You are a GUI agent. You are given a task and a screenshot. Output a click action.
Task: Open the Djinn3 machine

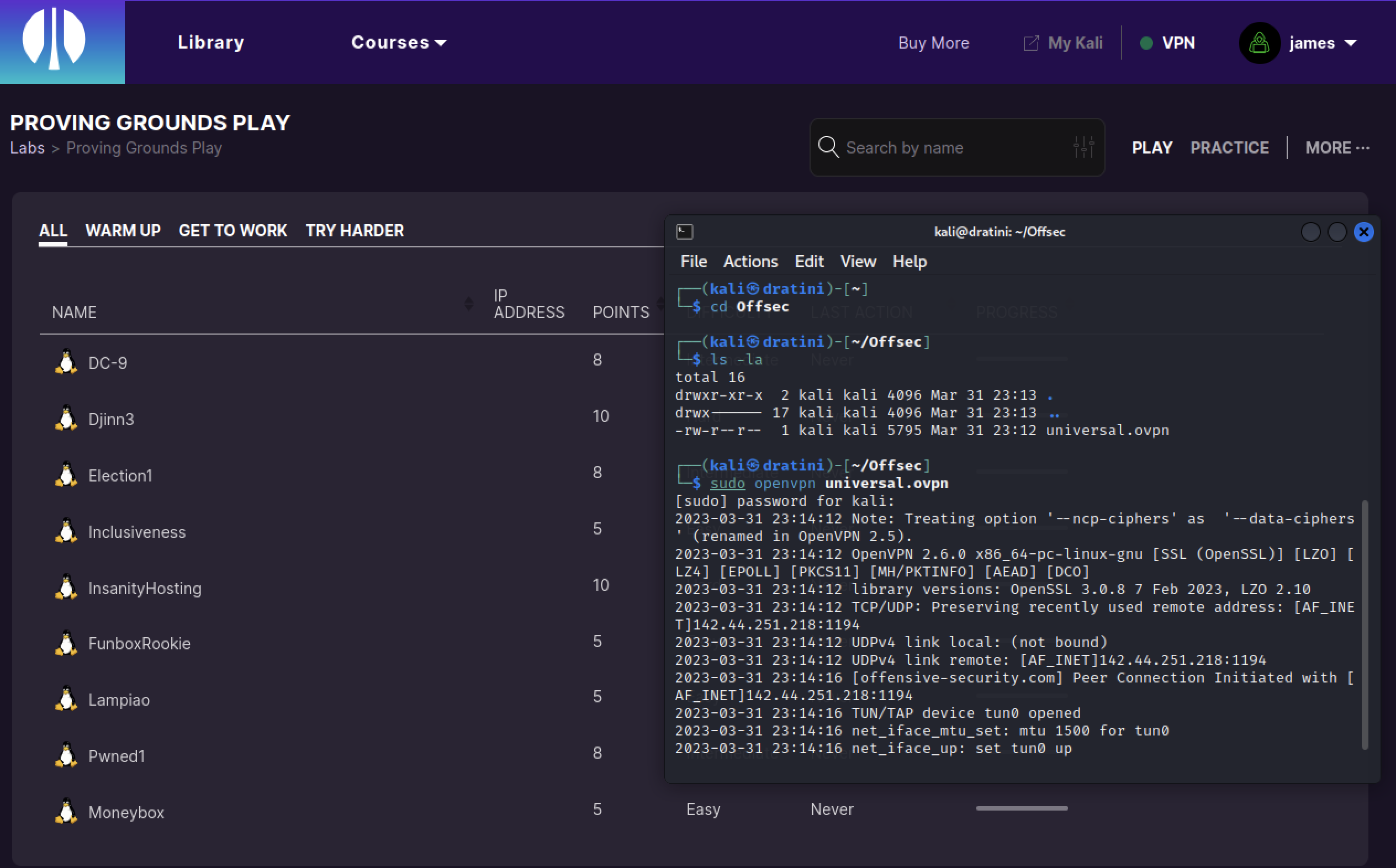[111, 419]
